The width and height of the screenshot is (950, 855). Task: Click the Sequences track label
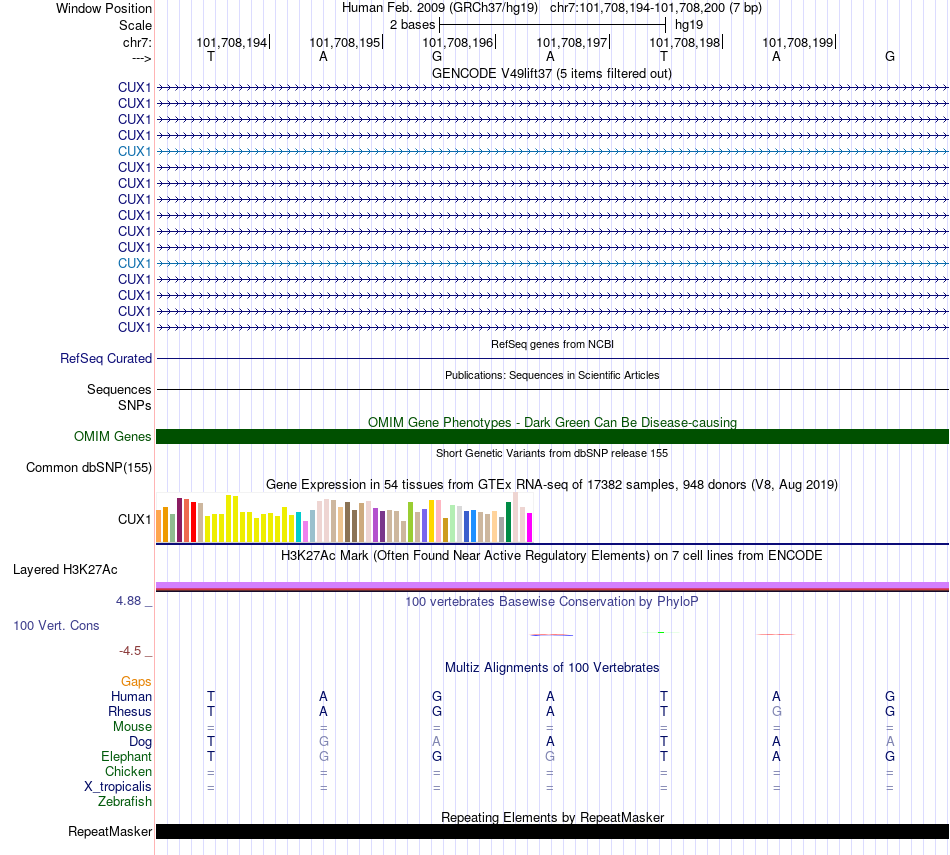click(119, 389)
